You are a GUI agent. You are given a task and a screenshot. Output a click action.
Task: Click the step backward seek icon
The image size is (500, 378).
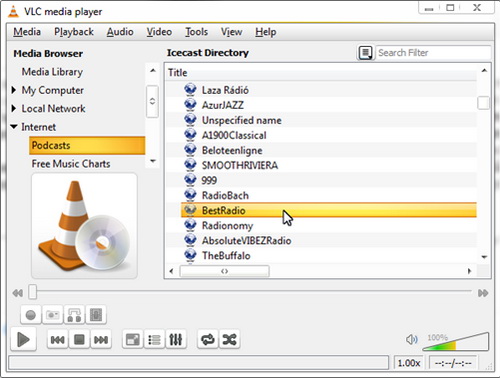click(17, 293)
